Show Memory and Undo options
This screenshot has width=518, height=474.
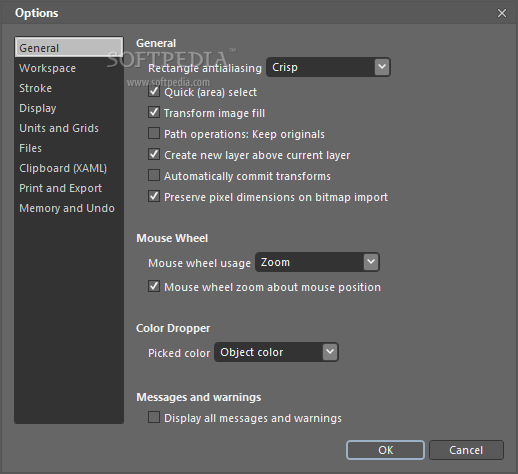pos(69,208)
